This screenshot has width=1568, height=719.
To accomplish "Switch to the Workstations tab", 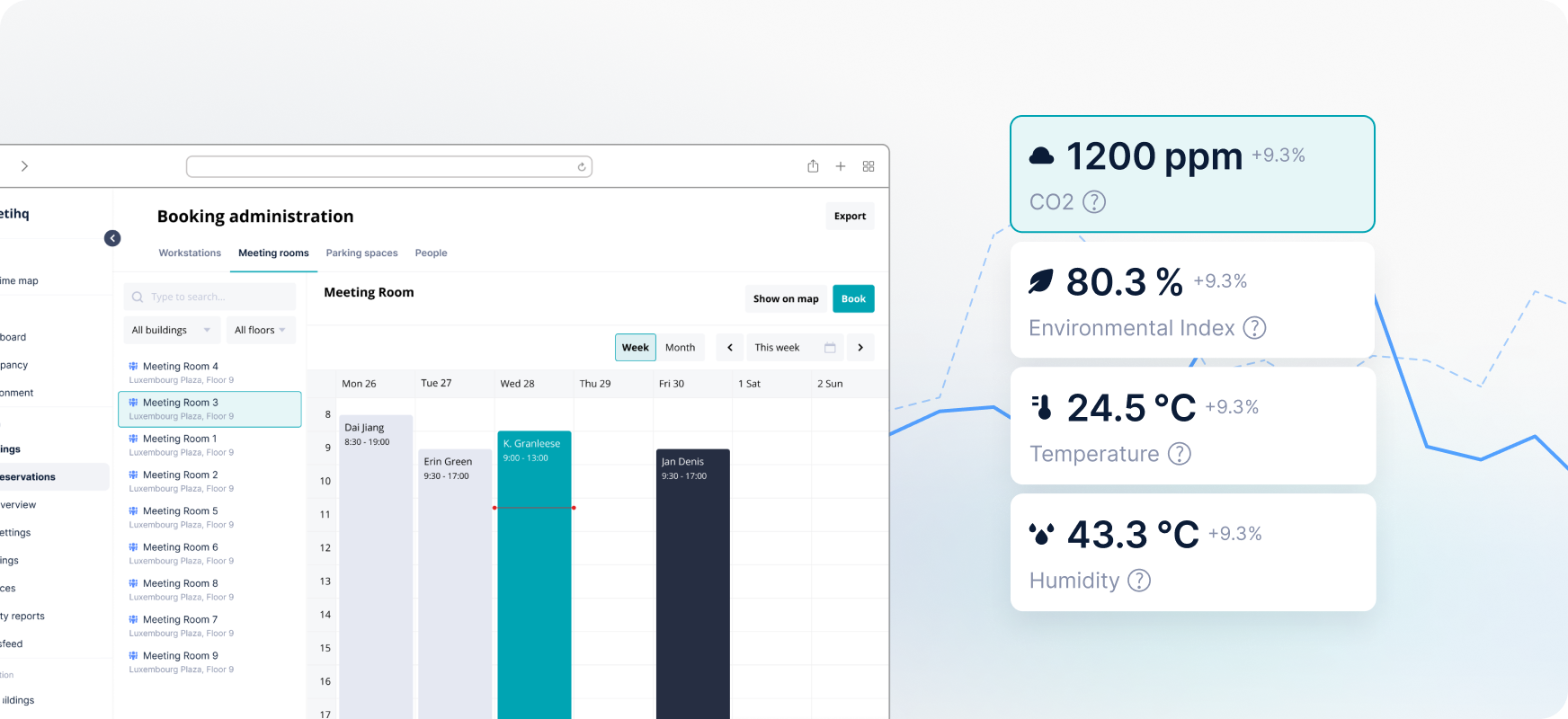I will pyautogui.click(x=190, y=253).
